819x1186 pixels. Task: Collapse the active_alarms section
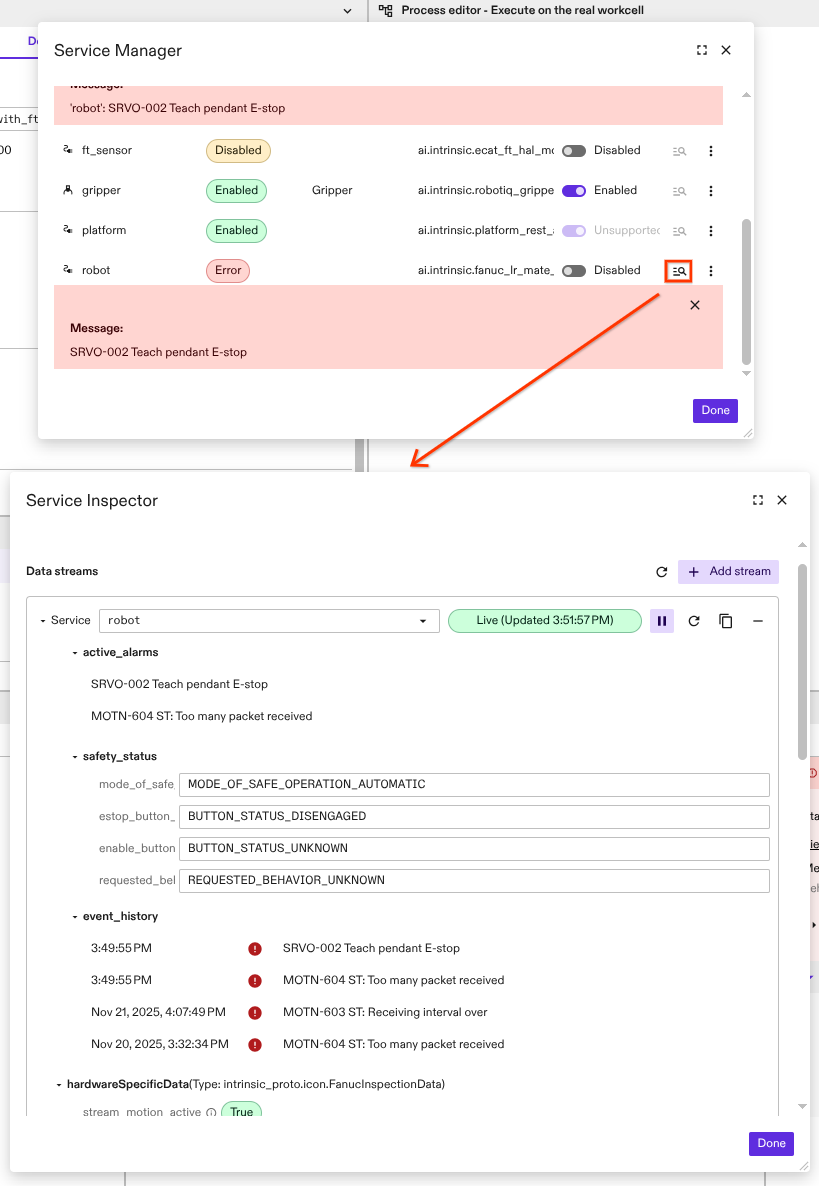pos(75,653)
